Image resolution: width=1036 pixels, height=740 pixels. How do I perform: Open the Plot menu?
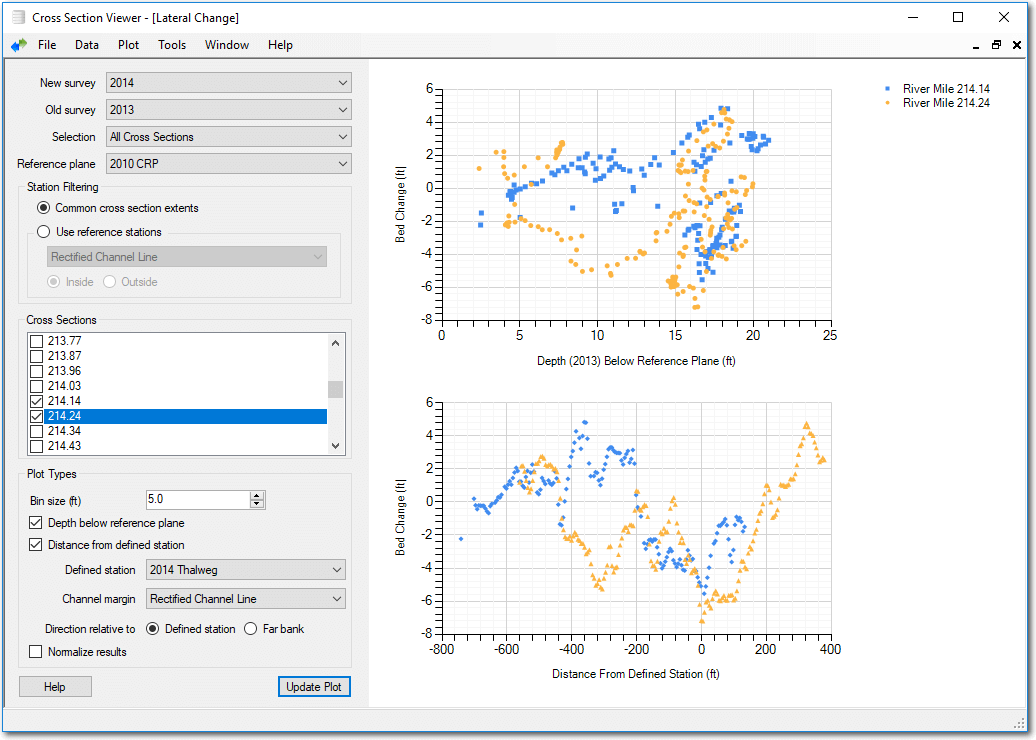[x=128, y=45]
